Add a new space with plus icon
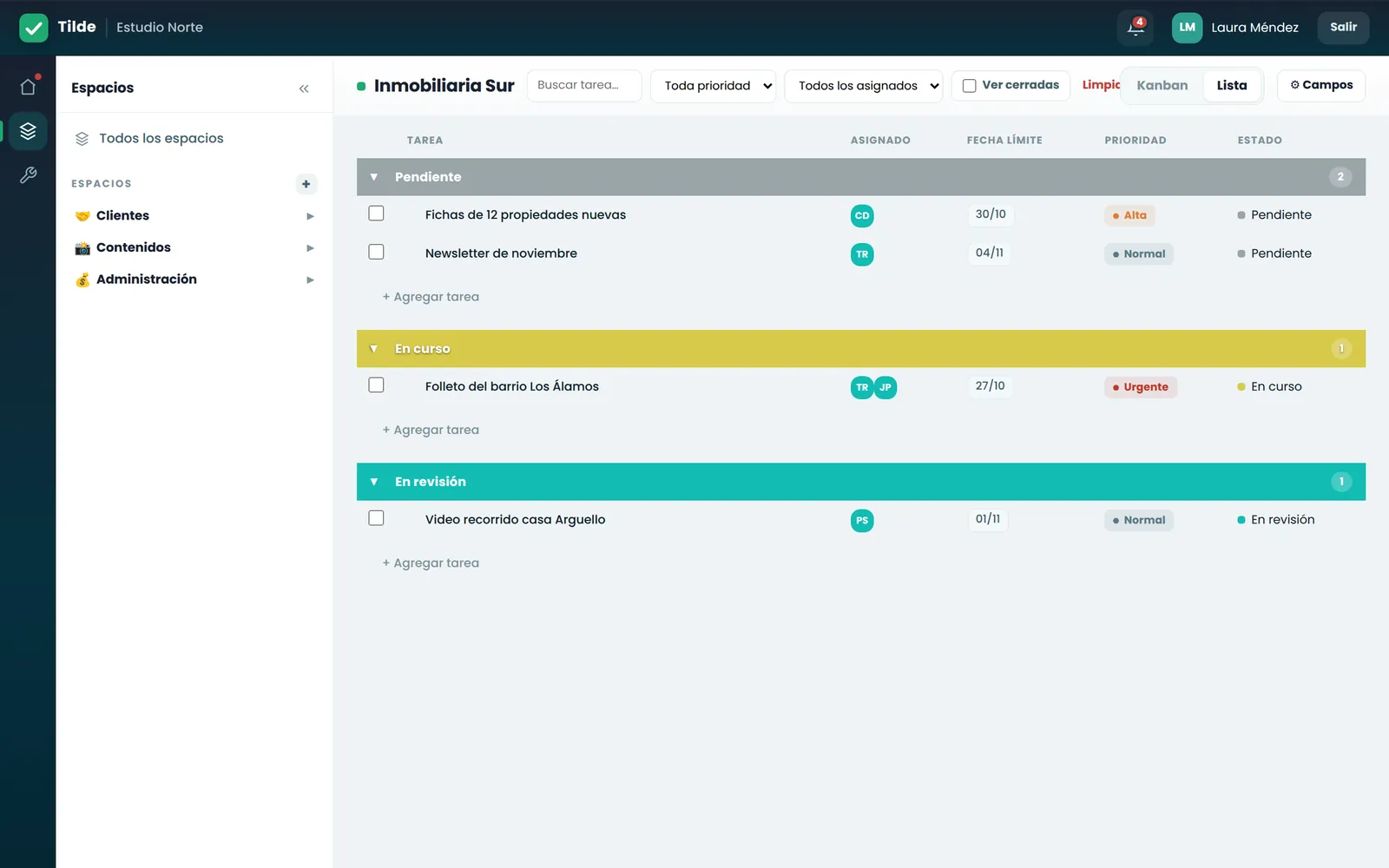The height and width of the screenshot is (868, 1389). (x=306, y=184)
